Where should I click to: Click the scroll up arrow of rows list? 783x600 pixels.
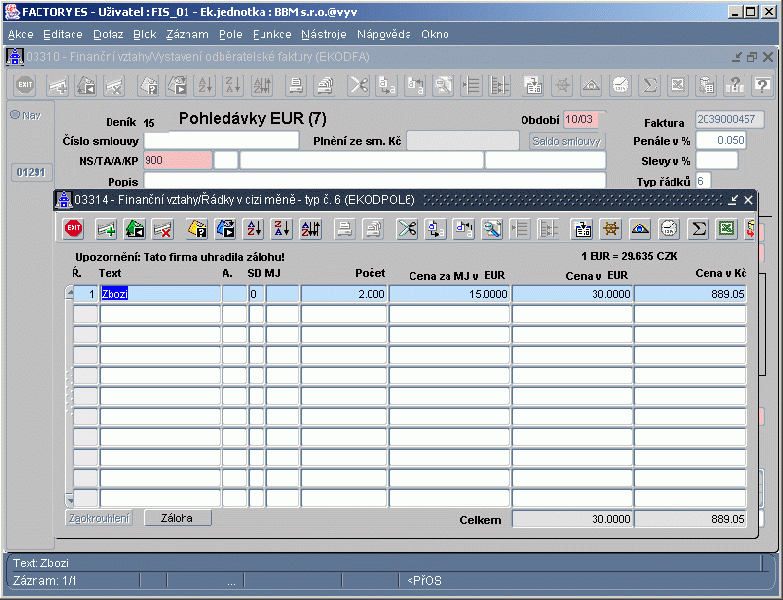point(69,294)
